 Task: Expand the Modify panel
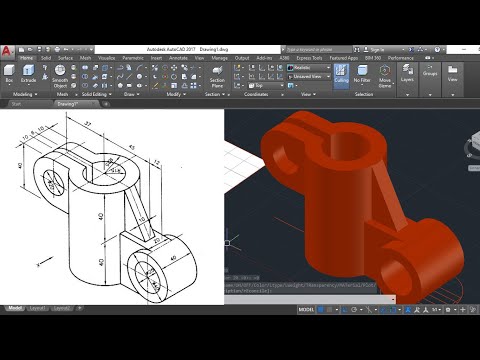point(176,94)
